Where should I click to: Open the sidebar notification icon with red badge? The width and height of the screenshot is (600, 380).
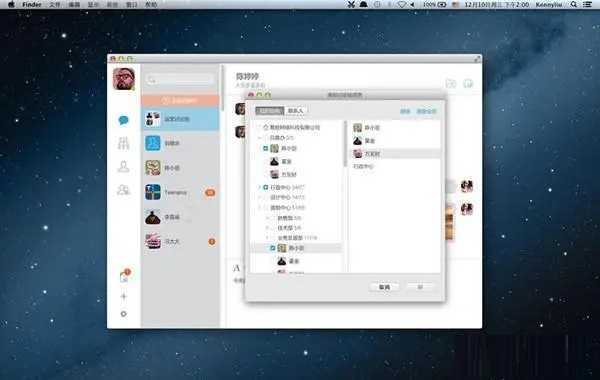point(125,276)
